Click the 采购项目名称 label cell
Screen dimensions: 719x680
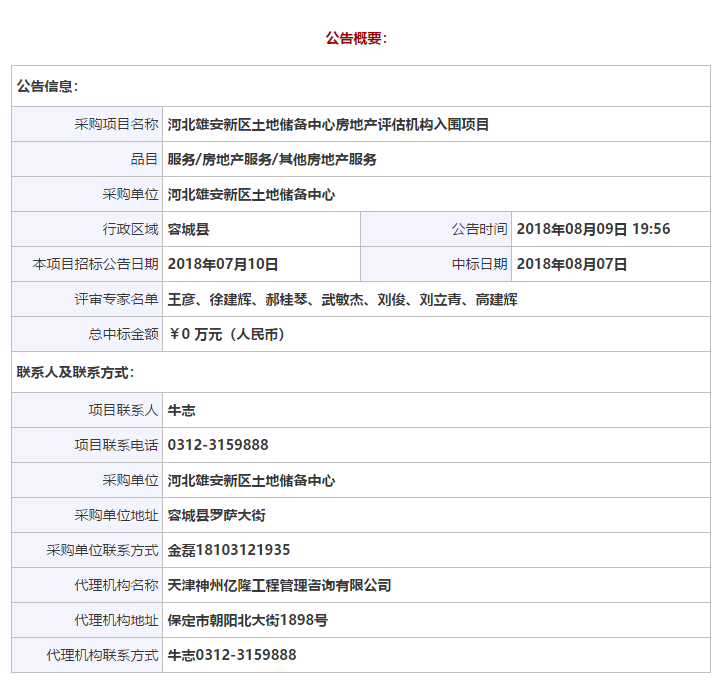[x=116, y=125]
